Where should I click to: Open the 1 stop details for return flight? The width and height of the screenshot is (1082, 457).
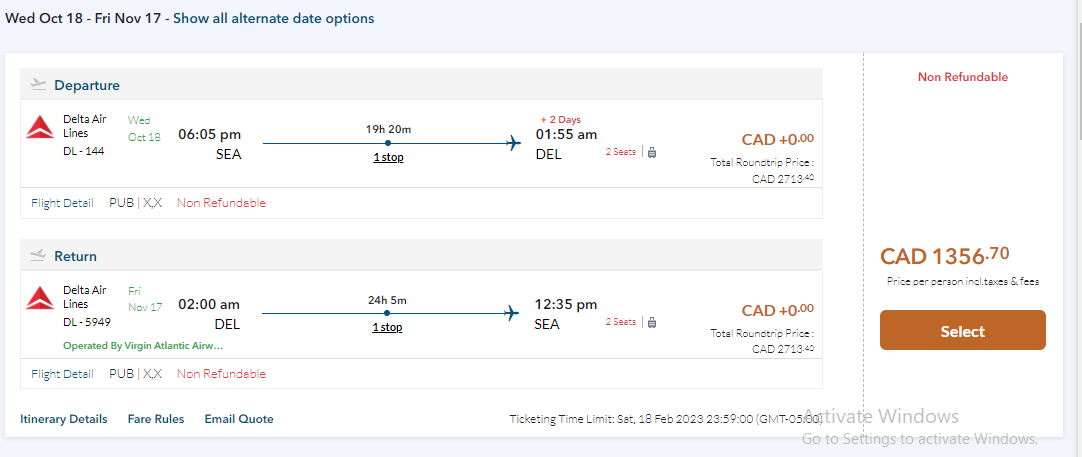pos(388,327)
